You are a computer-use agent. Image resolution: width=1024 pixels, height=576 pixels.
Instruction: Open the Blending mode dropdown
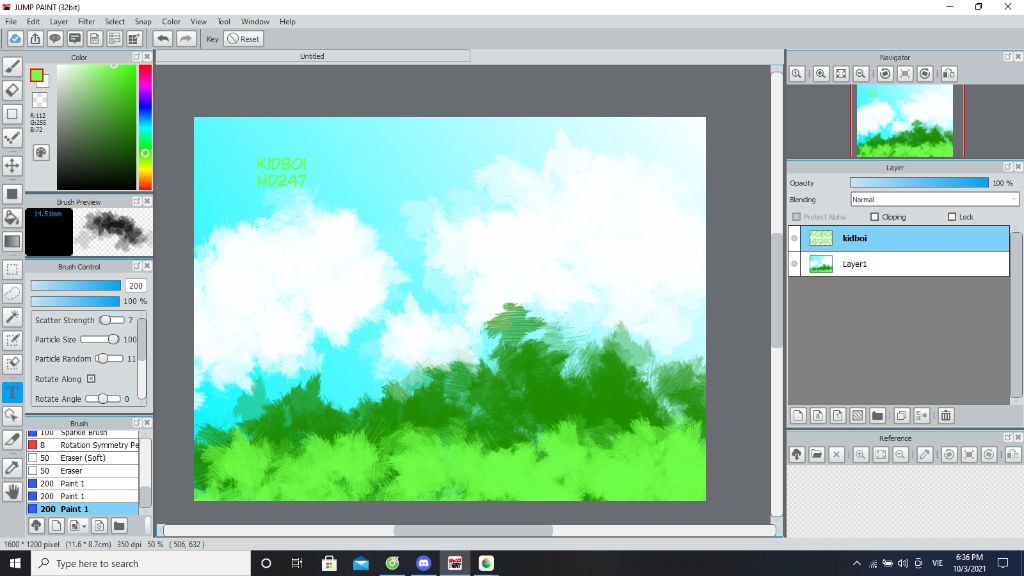(x=935, y=199)
